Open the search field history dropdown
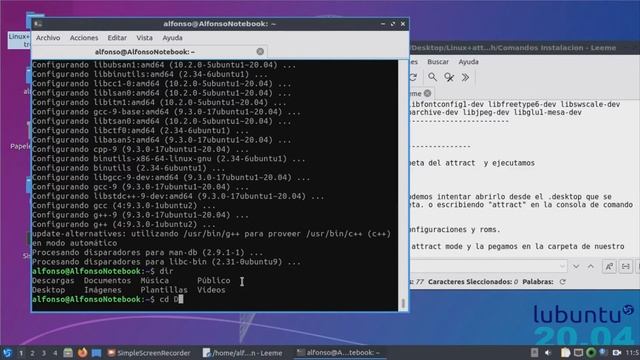 click(x=562, y=267)
